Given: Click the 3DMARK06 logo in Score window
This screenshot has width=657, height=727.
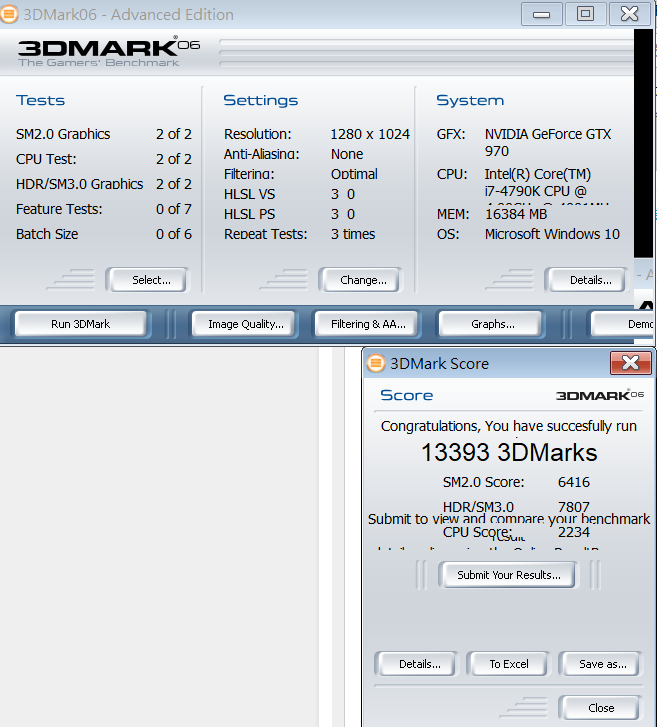Looking at the screenshot, I should (x=600, y=395).
